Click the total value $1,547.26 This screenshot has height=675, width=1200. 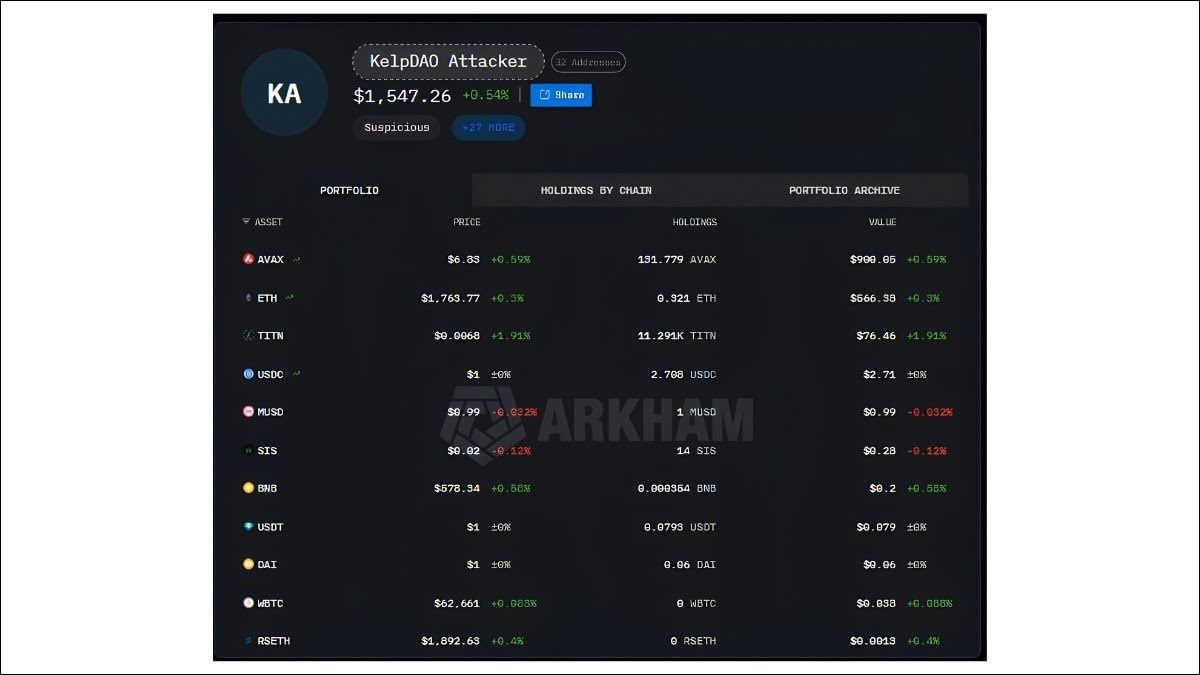click(x=402, y=96)
